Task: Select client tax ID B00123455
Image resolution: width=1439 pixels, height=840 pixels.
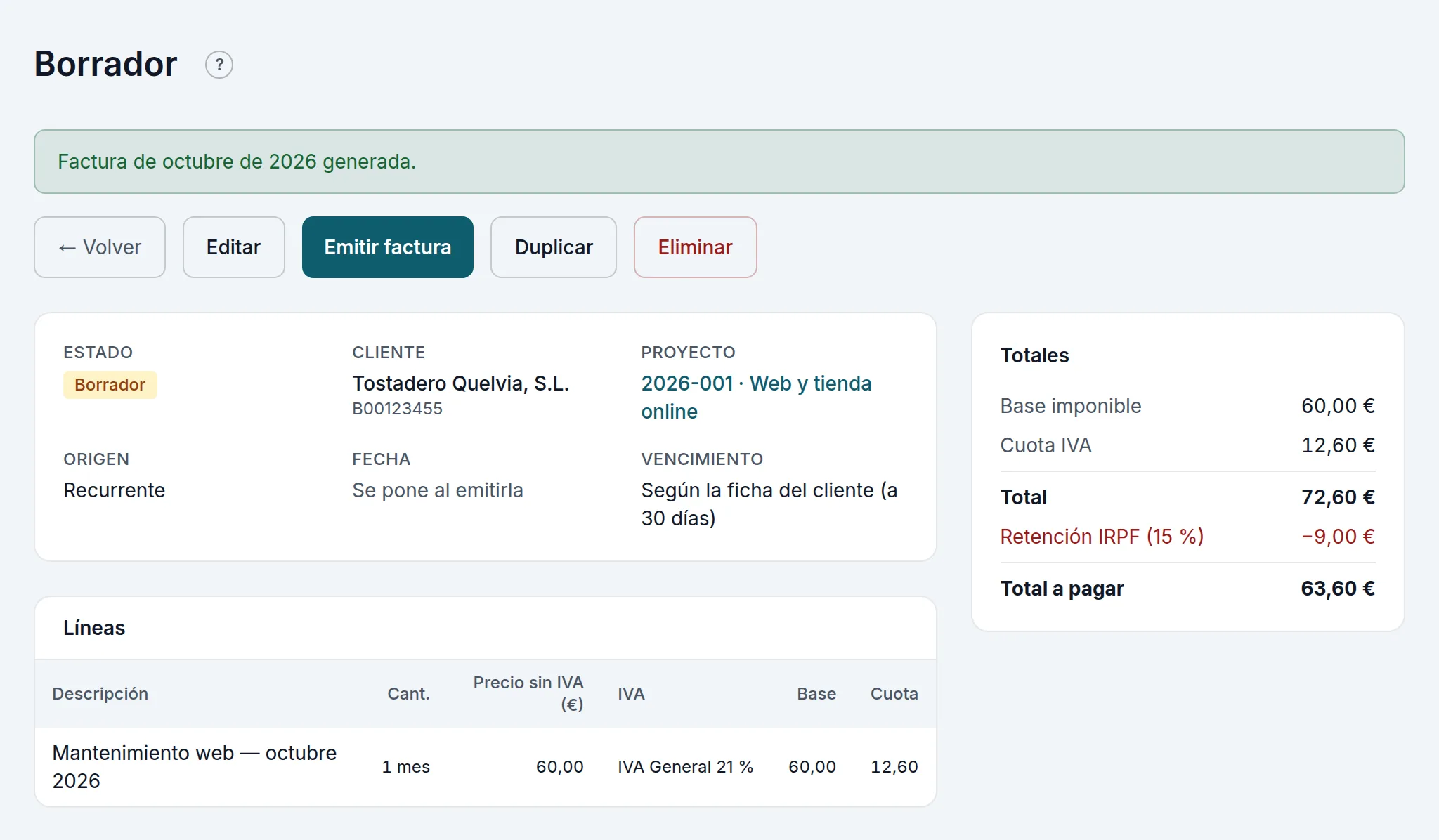Action: click(398, 409)
